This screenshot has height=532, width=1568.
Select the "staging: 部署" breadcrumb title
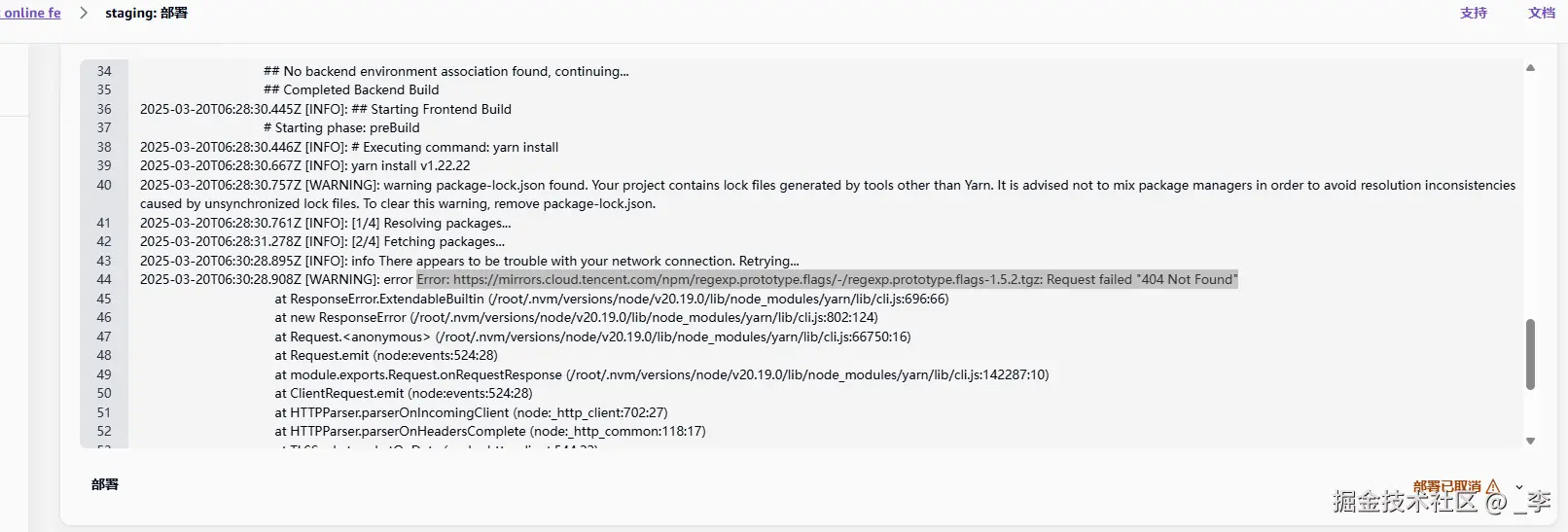(x=146, y=13)
